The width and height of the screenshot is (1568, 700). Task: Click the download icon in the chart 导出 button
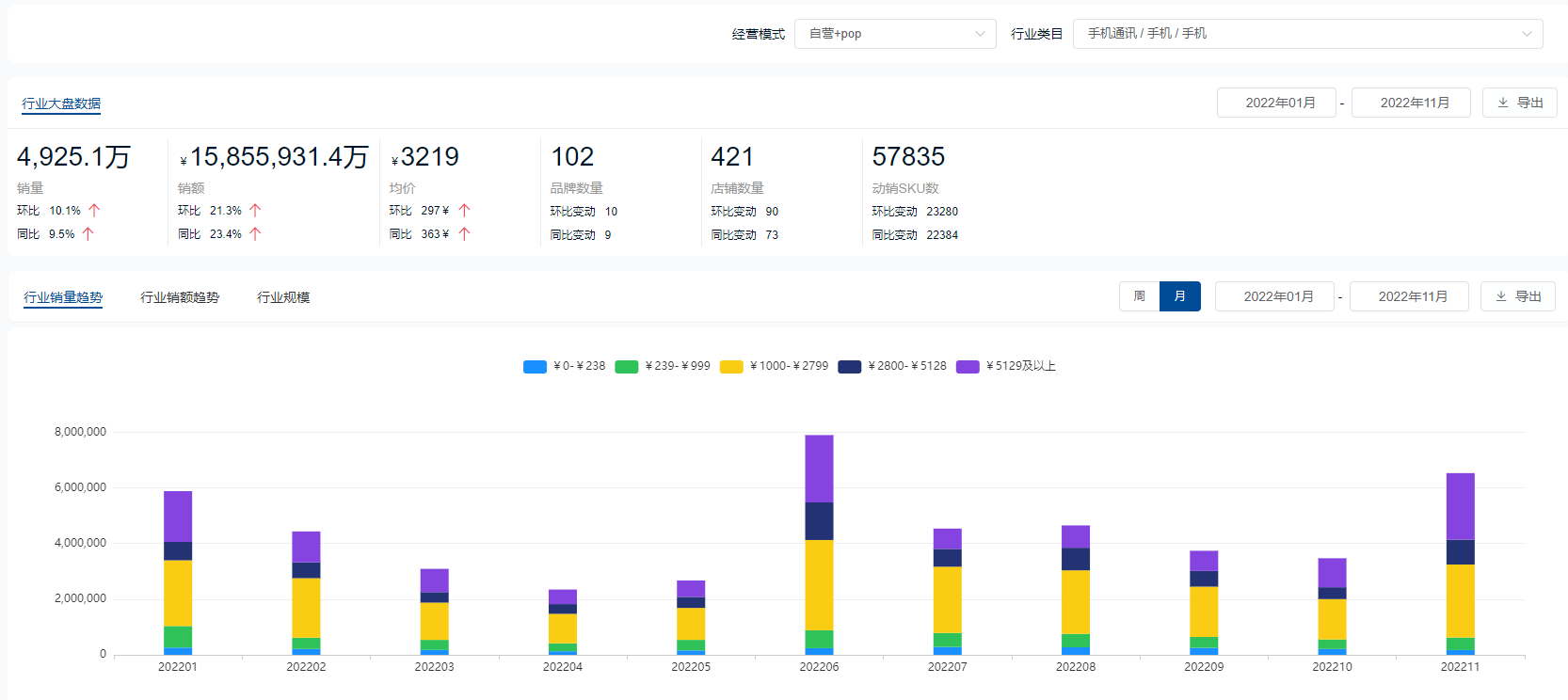click(x=1501, y=296)
